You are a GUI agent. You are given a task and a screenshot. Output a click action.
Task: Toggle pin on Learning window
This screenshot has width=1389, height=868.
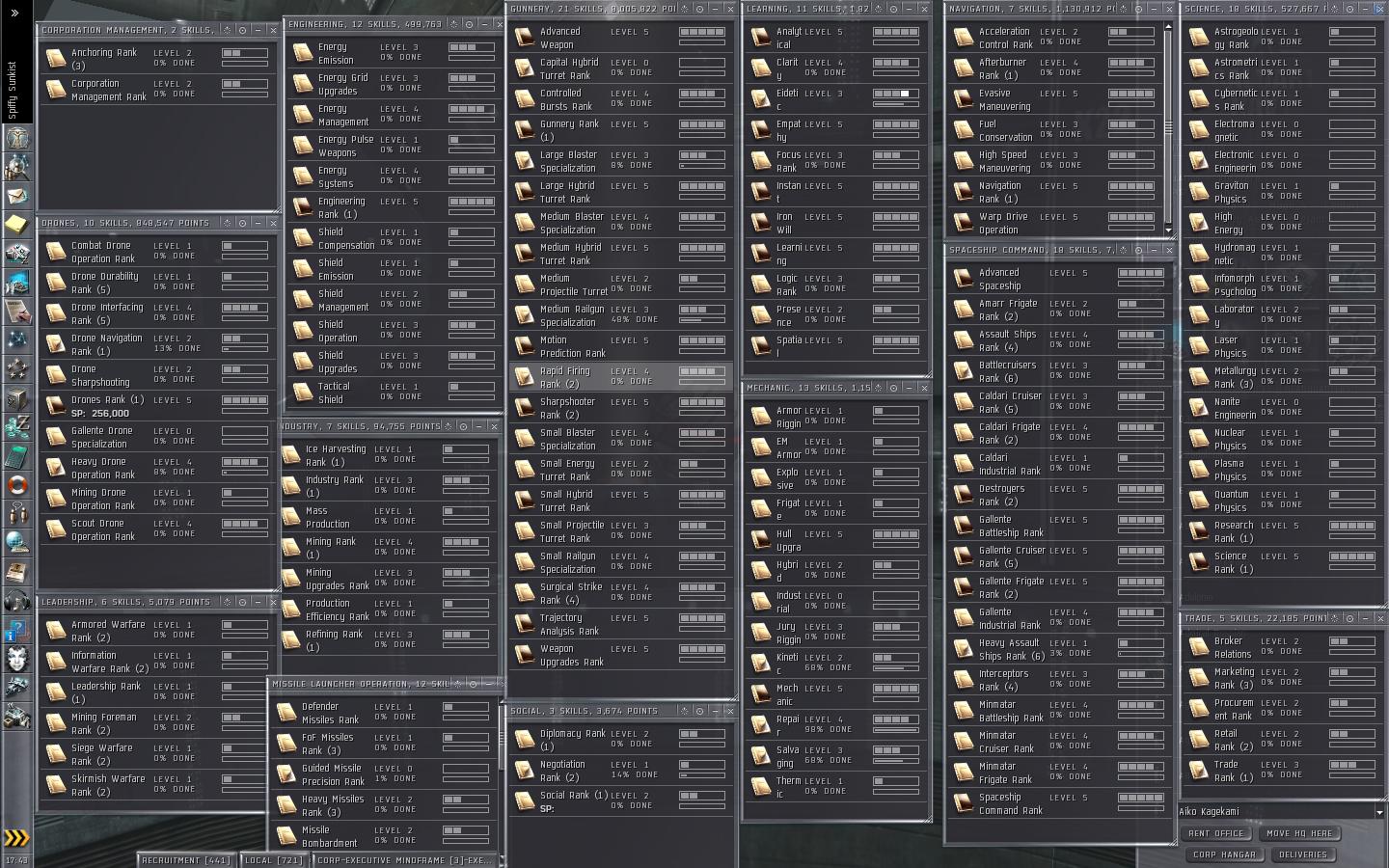click(894, 9)
